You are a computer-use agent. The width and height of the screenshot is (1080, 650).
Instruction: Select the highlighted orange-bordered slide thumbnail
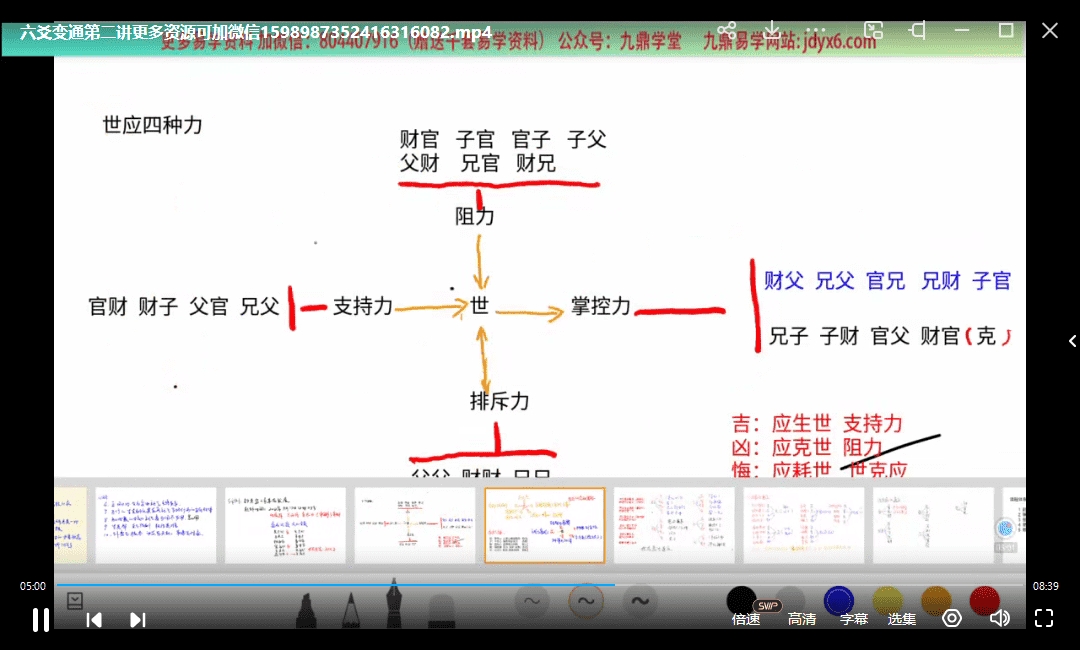point(545,525)
